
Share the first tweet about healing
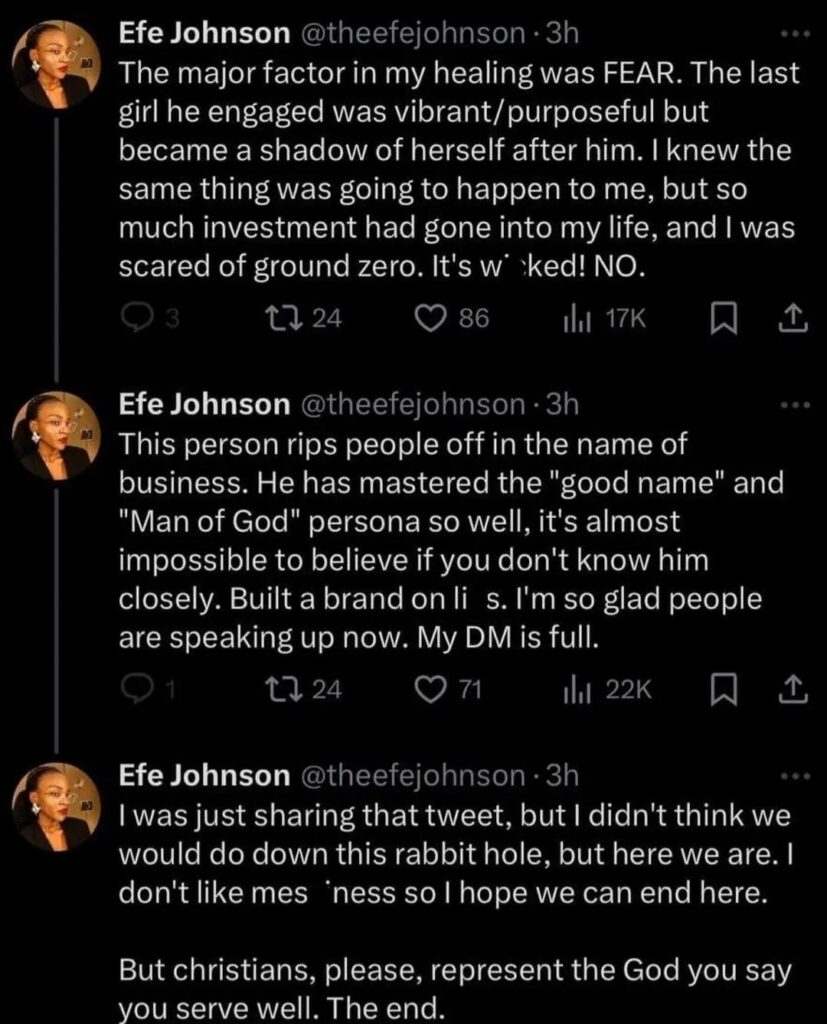pos(791,318)
